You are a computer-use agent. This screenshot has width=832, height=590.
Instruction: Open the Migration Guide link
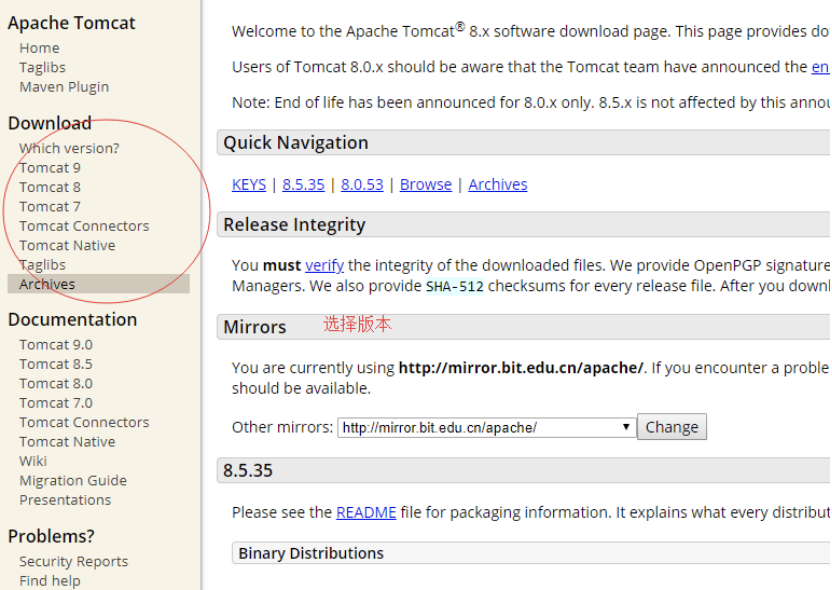(x=73, y=481)
